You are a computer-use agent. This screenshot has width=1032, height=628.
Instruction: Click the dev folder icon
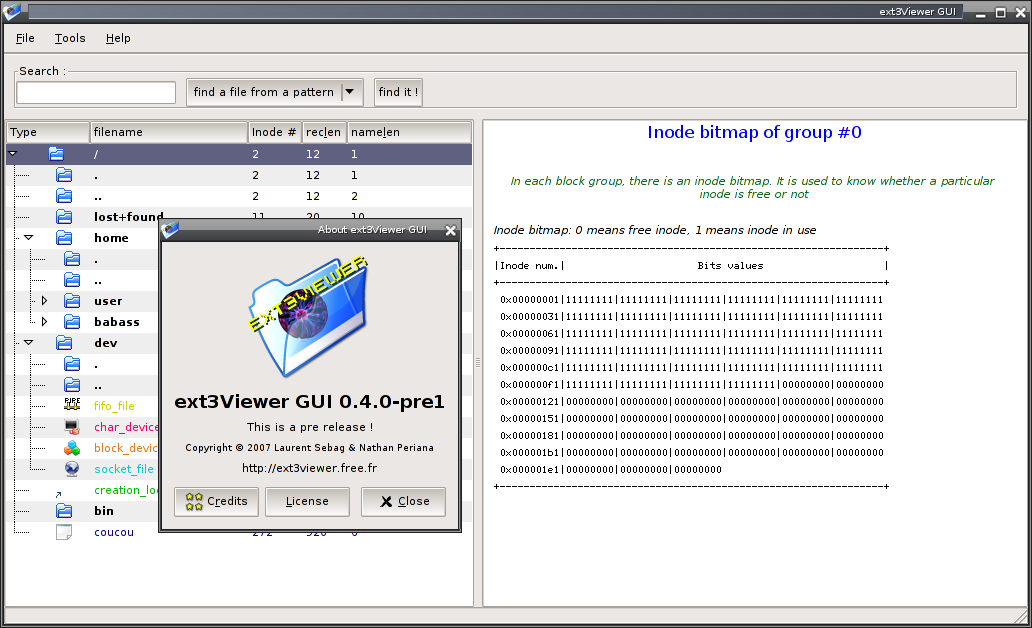point(64,343)
